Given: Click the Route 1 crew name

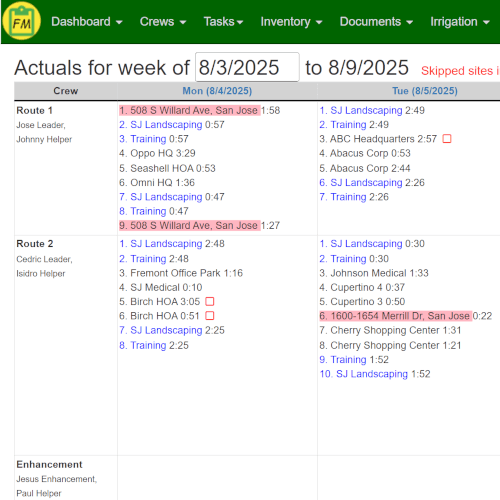Looking at the screenshot, I should (34, 110).
